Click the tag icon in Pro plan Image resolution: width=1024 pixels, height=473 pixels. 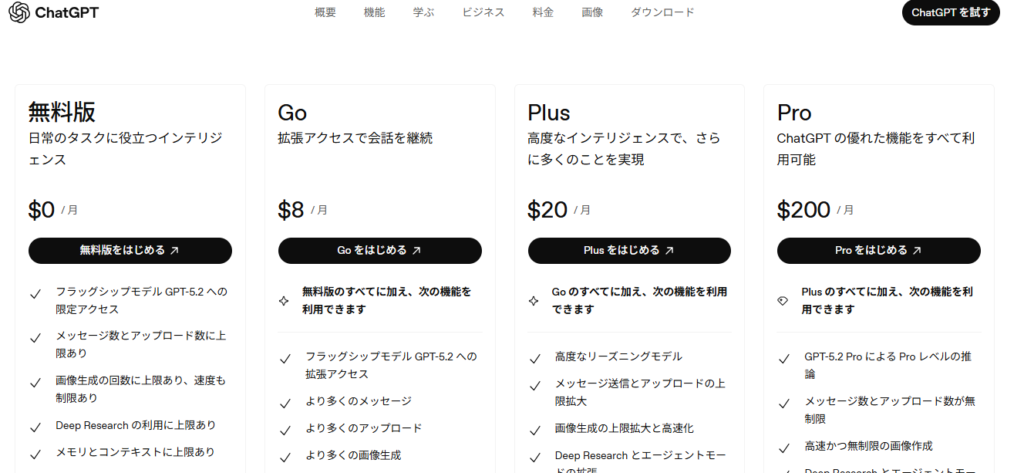(783, 300)
